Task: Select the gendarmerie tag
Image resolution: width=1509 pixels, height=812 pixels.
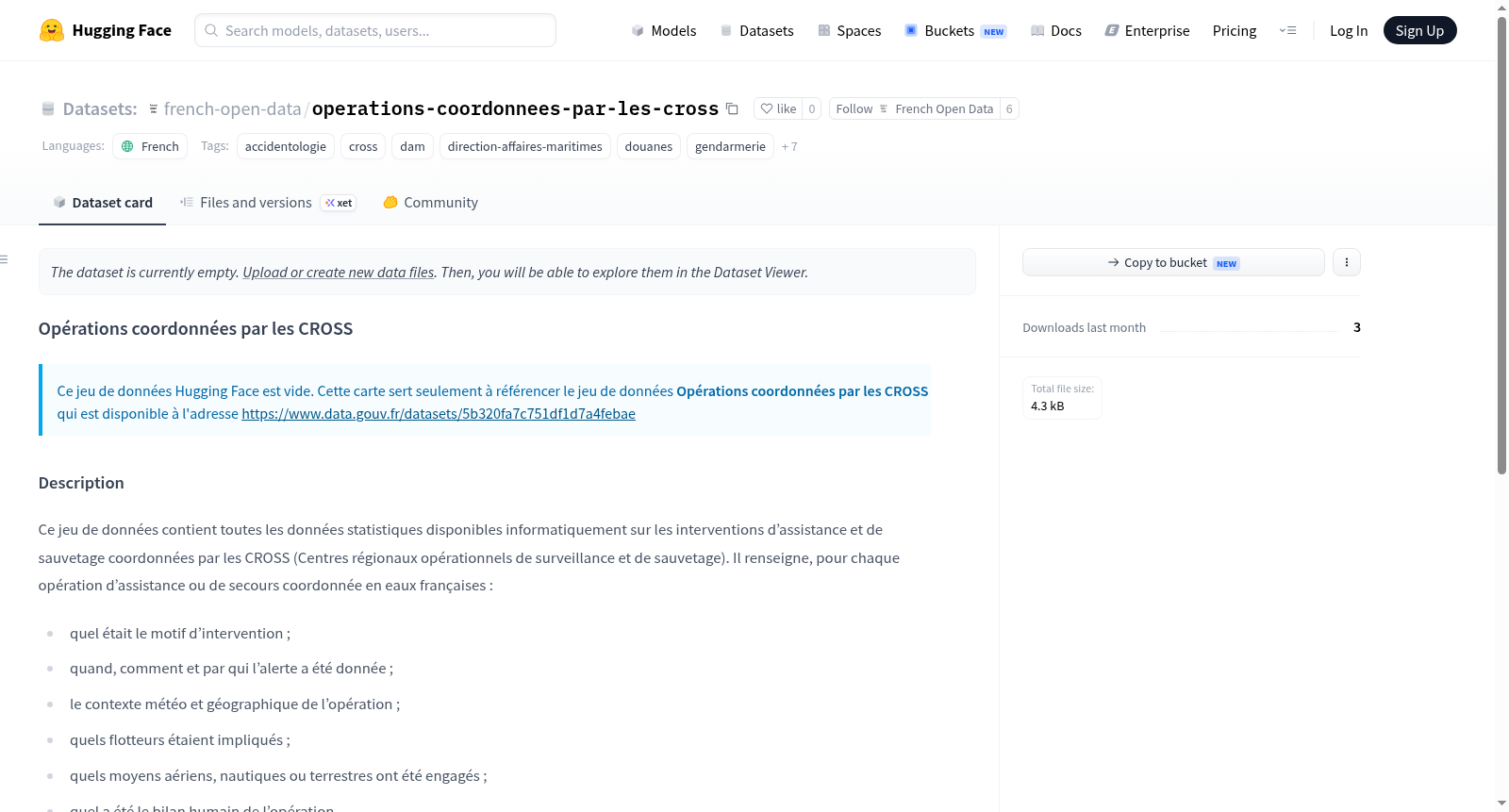Action: 730,146
